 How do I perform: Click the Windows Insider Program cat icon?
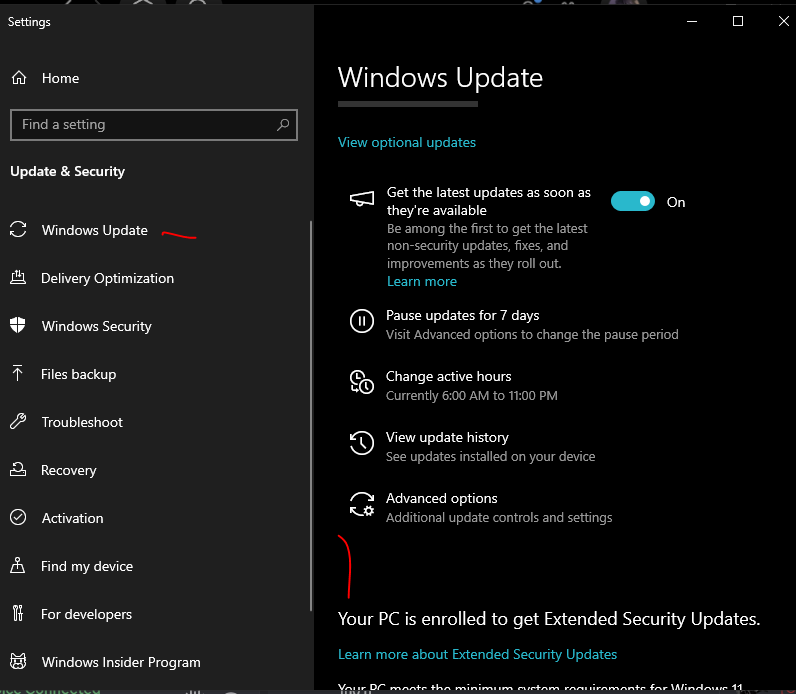[18, 662]
